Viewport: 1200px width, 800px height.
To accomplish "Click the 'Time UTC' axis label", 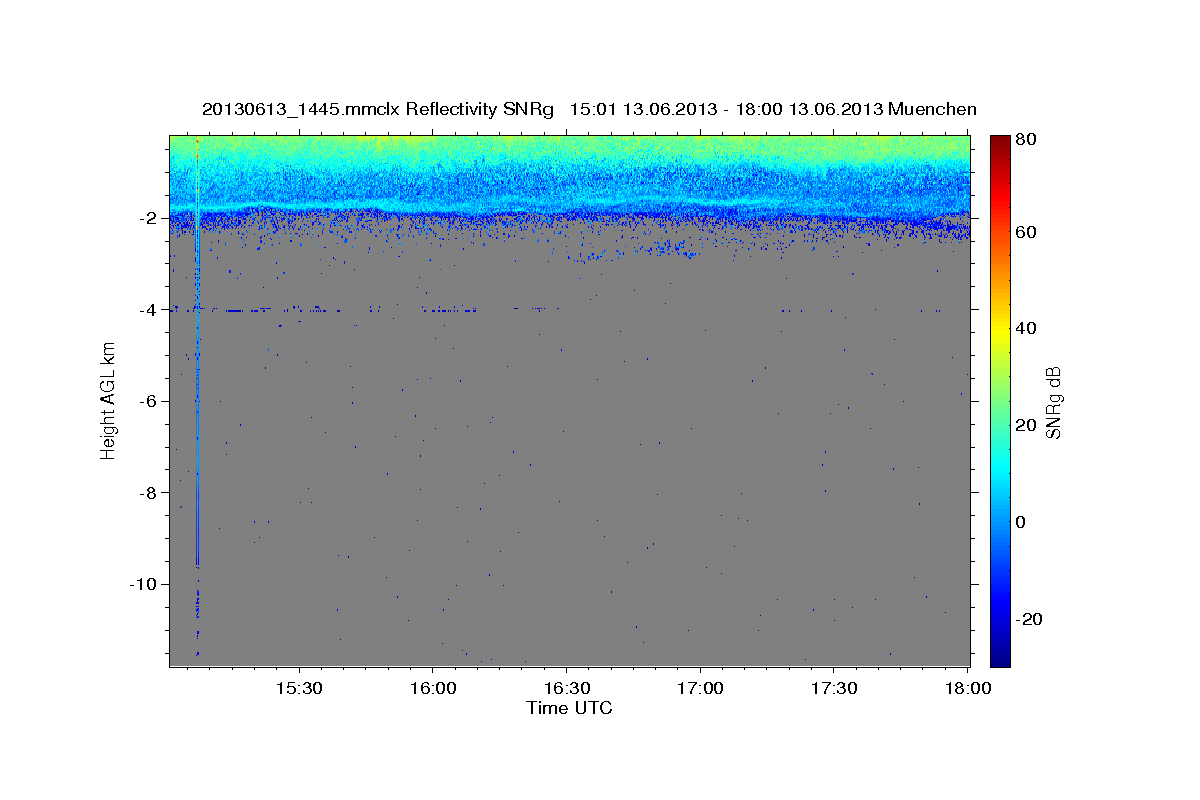I will pyautogui.click(x=569, y=708).
